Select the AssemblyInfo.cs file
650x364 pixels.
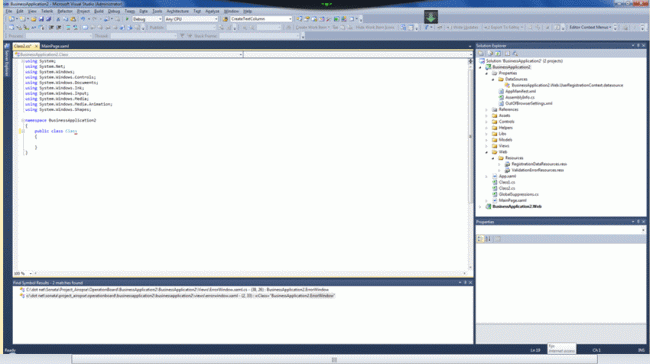(519, 97)
